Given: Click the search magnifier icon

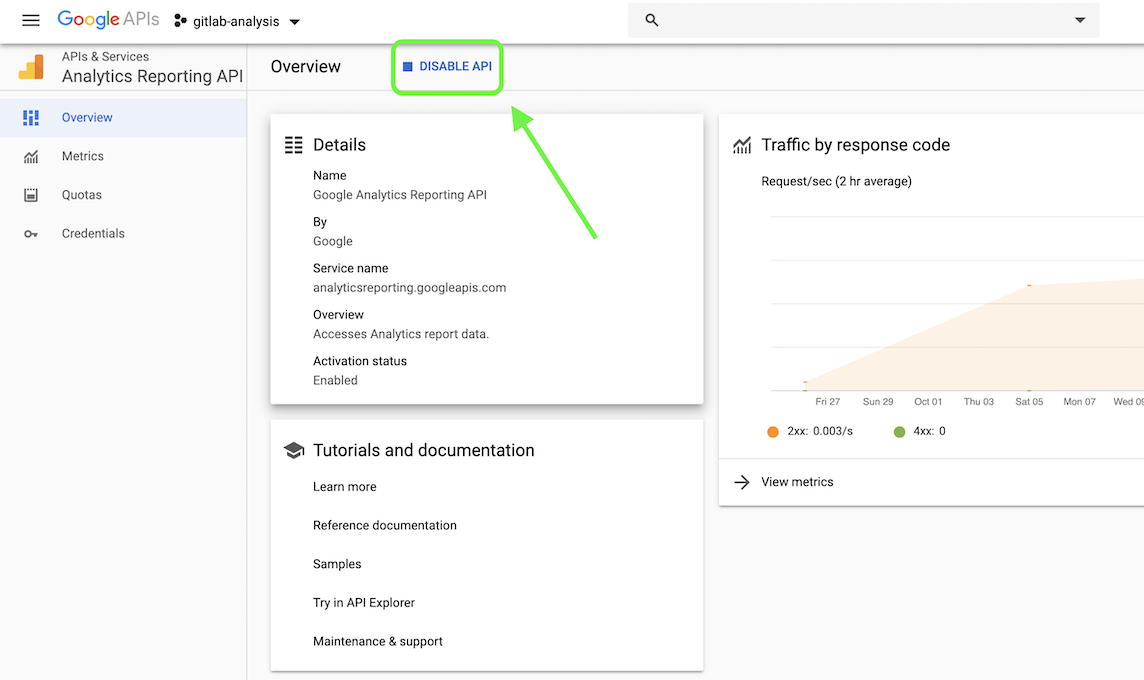Looking at the screenshot, I should pos(650,19).
